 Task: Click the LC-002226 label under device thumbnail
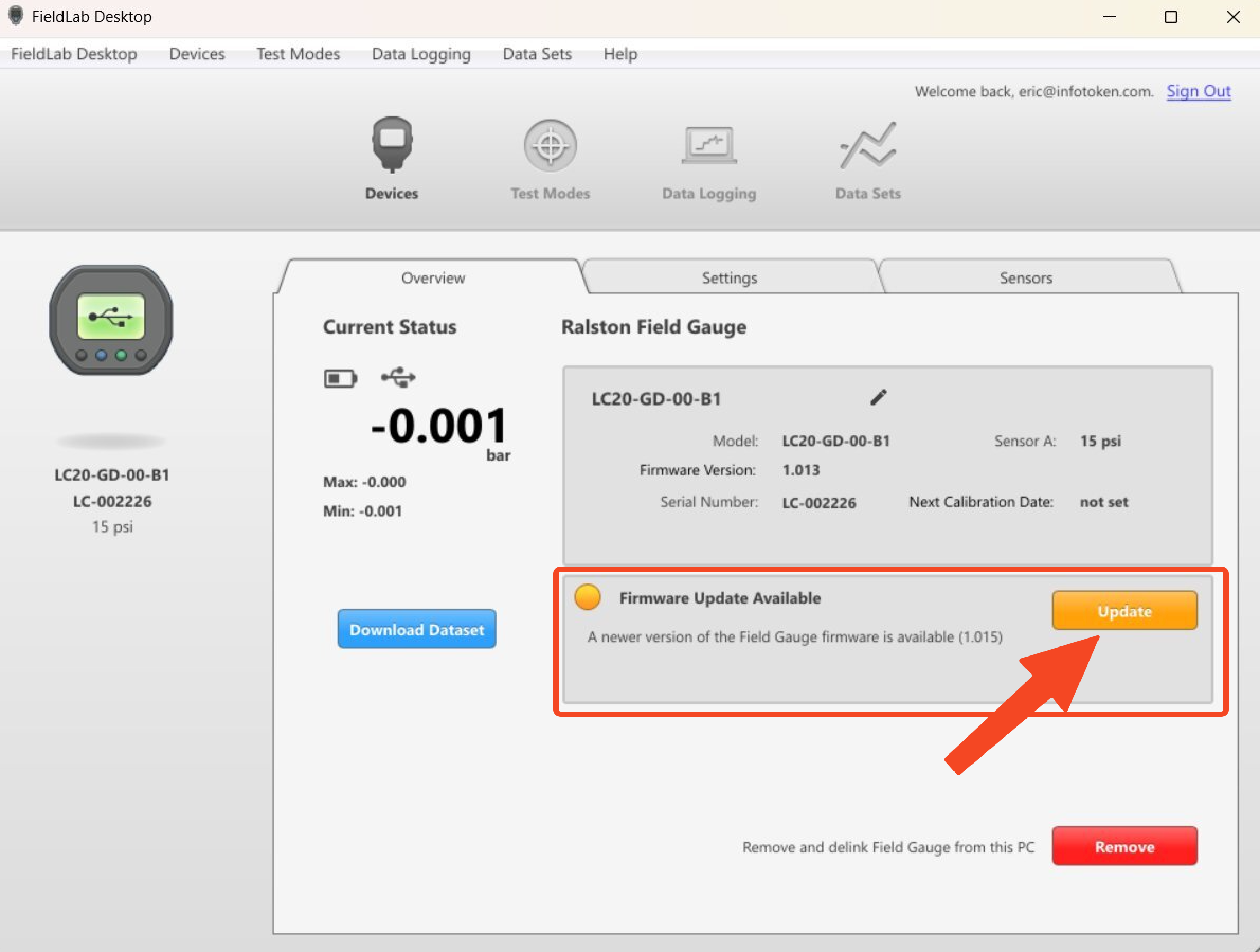[x=112, y=501]
